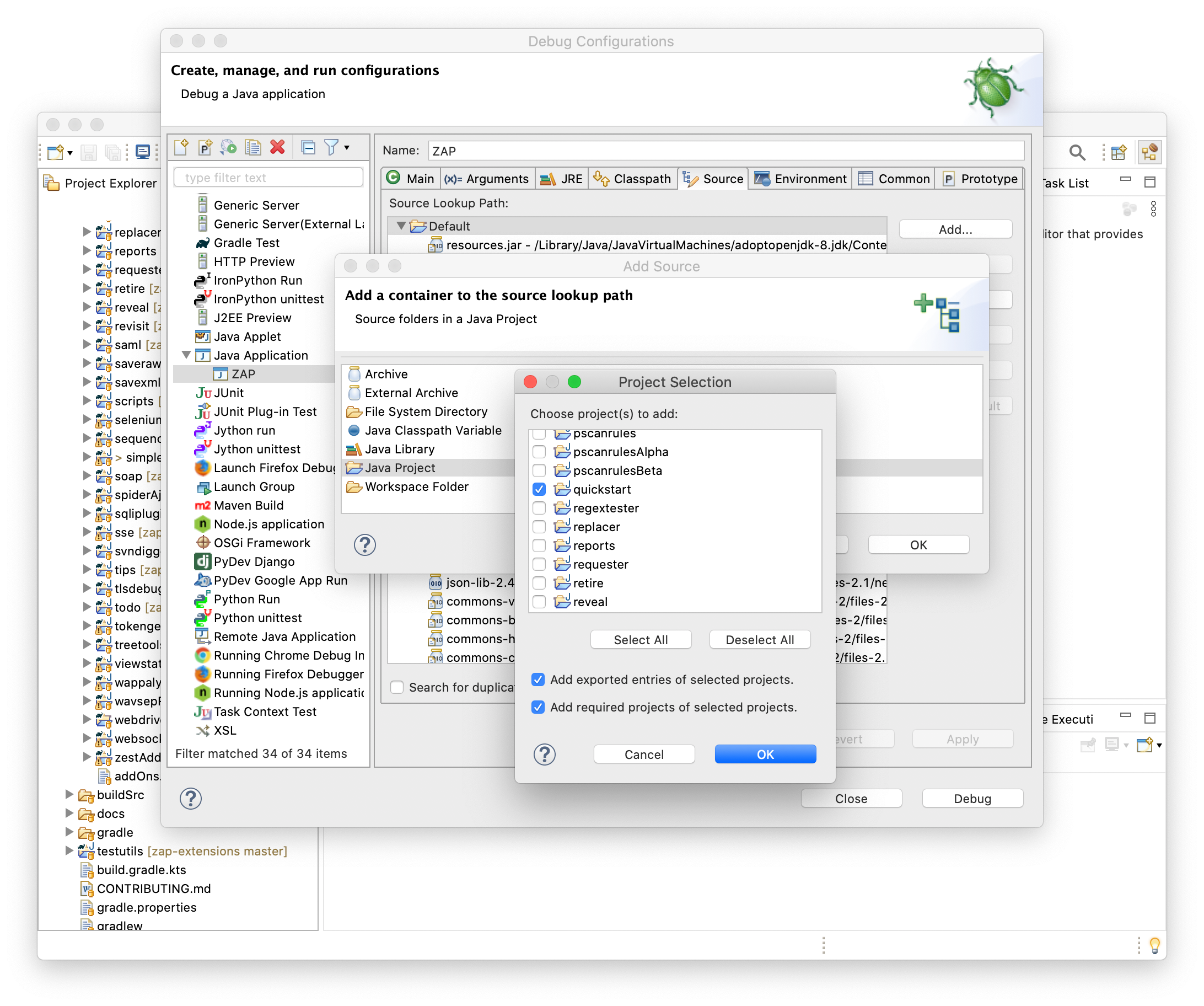Click the help question mark in Add Source dialog
The width and height of the screenshot is (1204, 1006).
(365, 545)
